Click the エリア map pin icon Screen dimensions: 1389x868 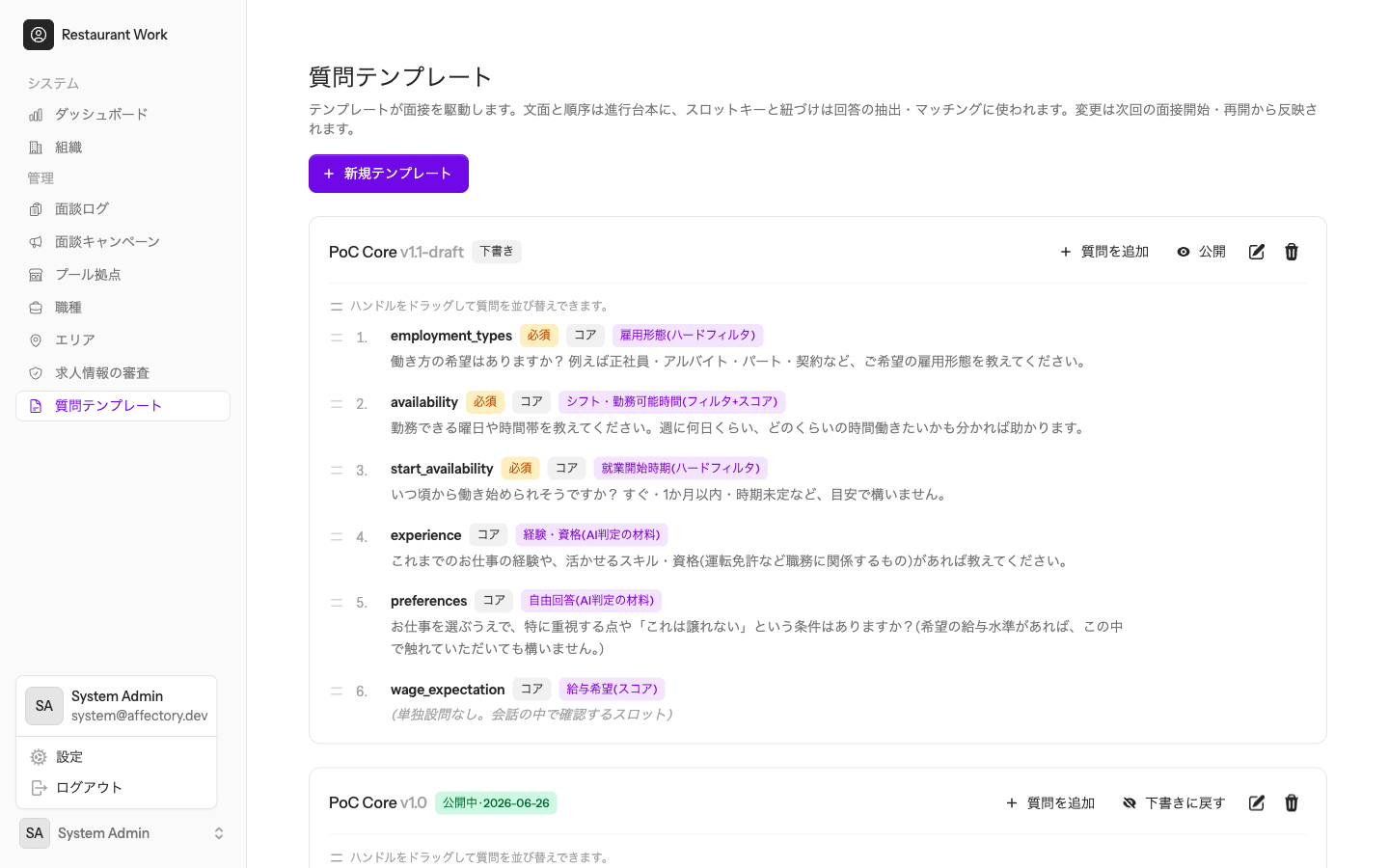36,340
